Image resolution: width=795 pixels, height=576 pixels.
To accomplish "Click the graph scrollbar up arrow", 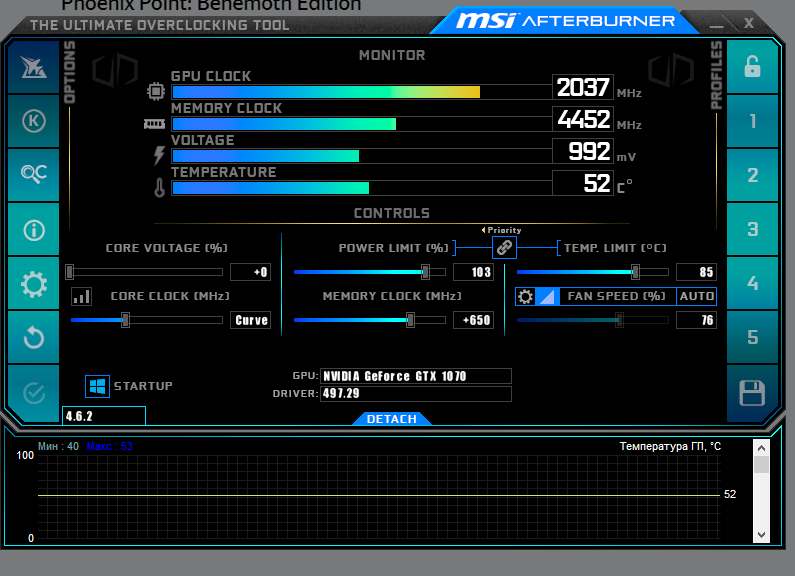I will 761,448.
